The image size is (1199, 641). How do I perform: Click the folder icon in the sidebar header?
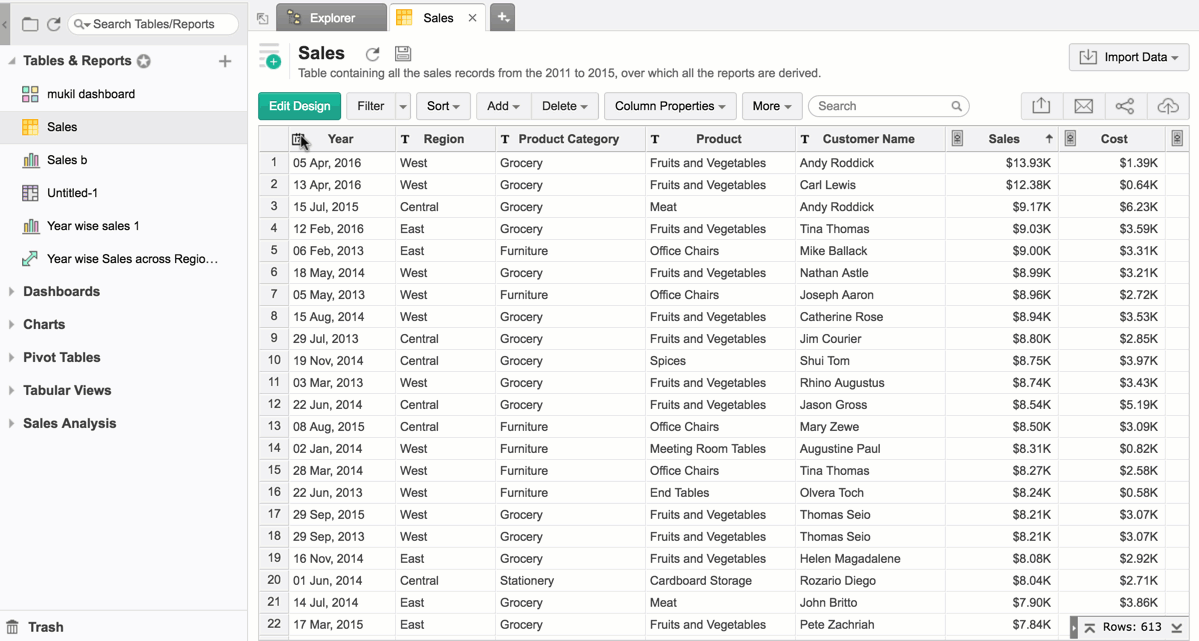(x=30, y=24)
